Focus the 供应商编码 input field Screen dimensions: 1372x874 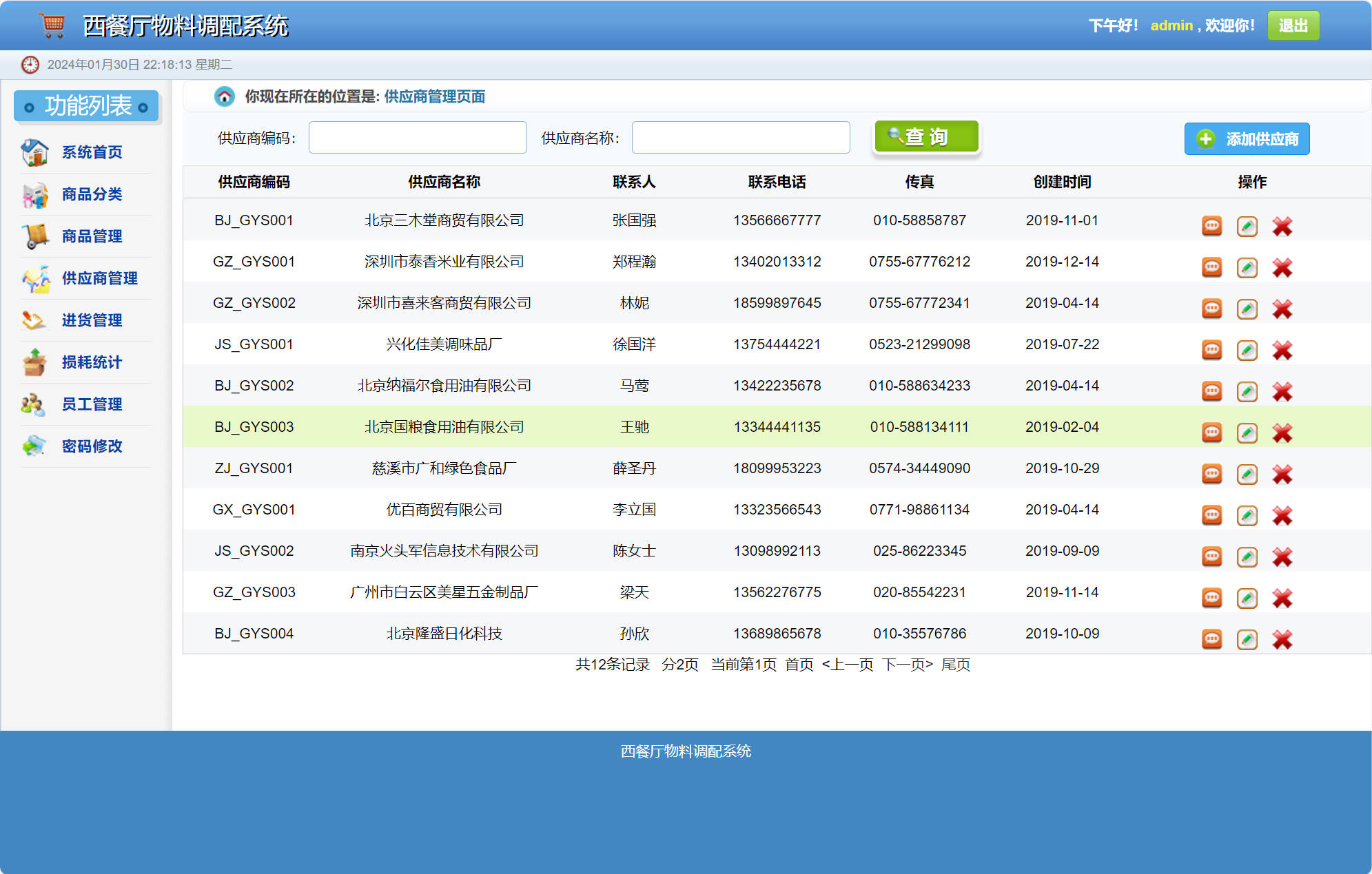click(x=418, y=138)
